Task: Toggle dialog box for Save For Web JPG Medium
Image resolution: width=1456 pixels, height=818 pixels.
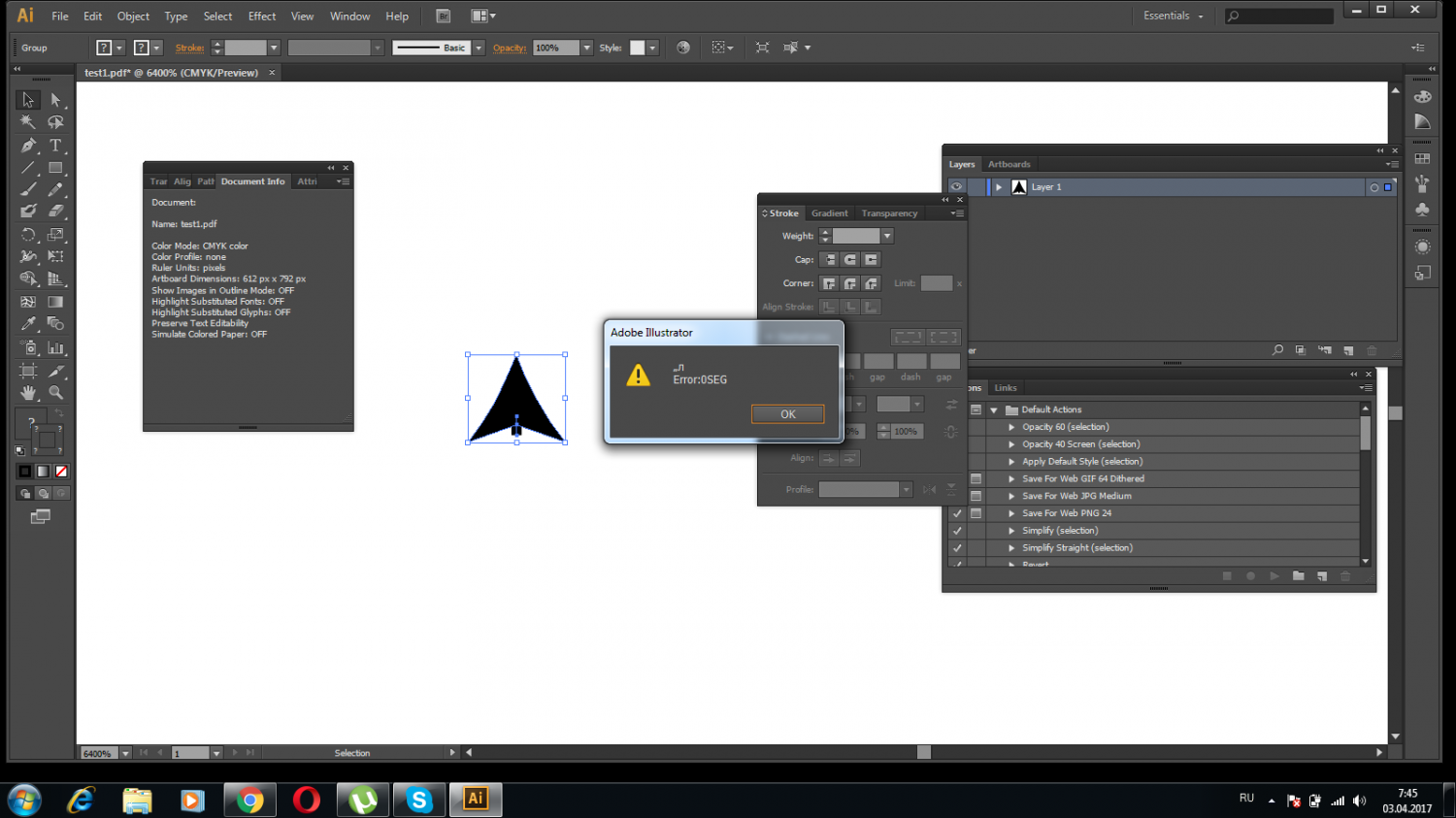Action: [976, 496]
